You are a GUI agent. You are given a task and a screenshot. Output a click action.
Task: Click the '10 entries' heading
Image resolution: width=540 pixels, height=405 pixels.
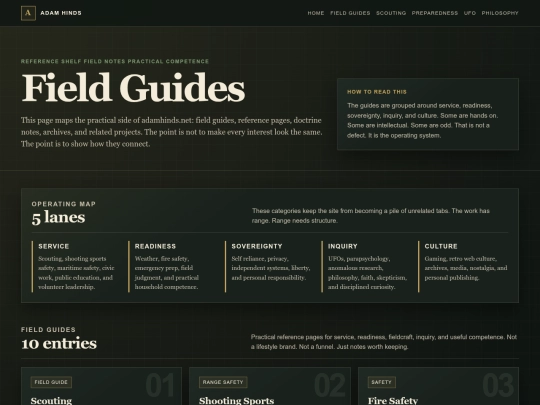pyautogui.click(x=59, y=343)
